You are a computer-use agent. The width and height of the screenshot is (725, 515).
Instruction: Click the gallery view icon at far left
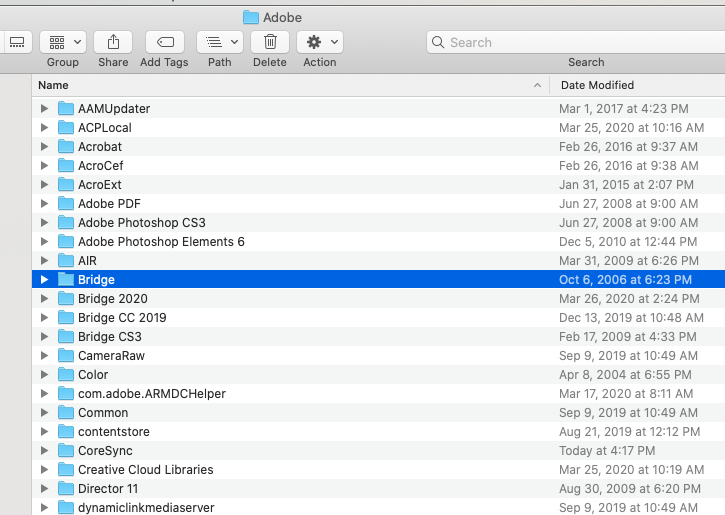coord(17,42)
